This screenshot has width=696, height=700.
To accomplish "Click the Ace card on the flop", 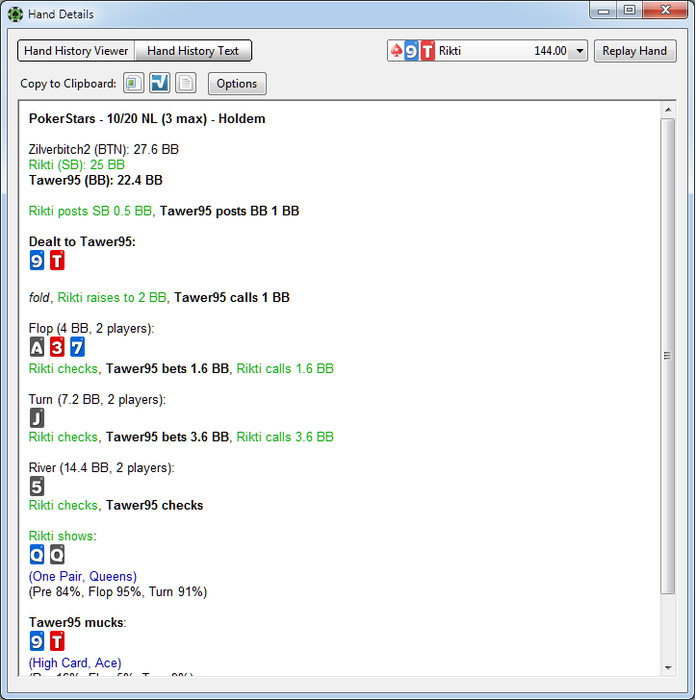I will pos(37,347).
